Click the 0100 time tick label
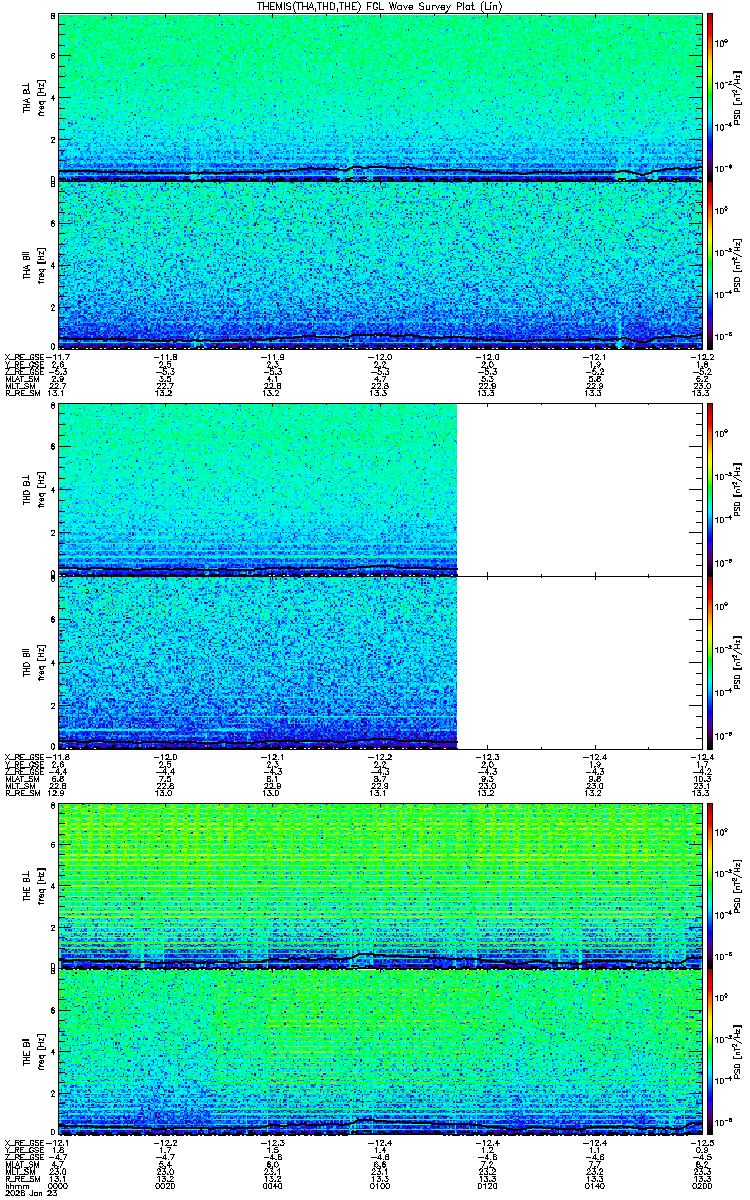This screenshot has width=750, height=1200. click(379, 1186)
